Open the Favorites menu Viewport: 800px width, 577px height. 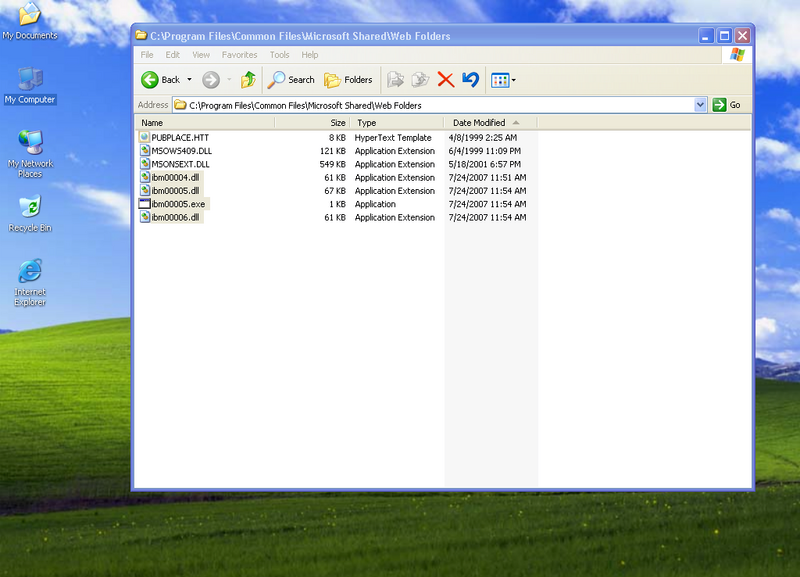[x=239, y=55]
